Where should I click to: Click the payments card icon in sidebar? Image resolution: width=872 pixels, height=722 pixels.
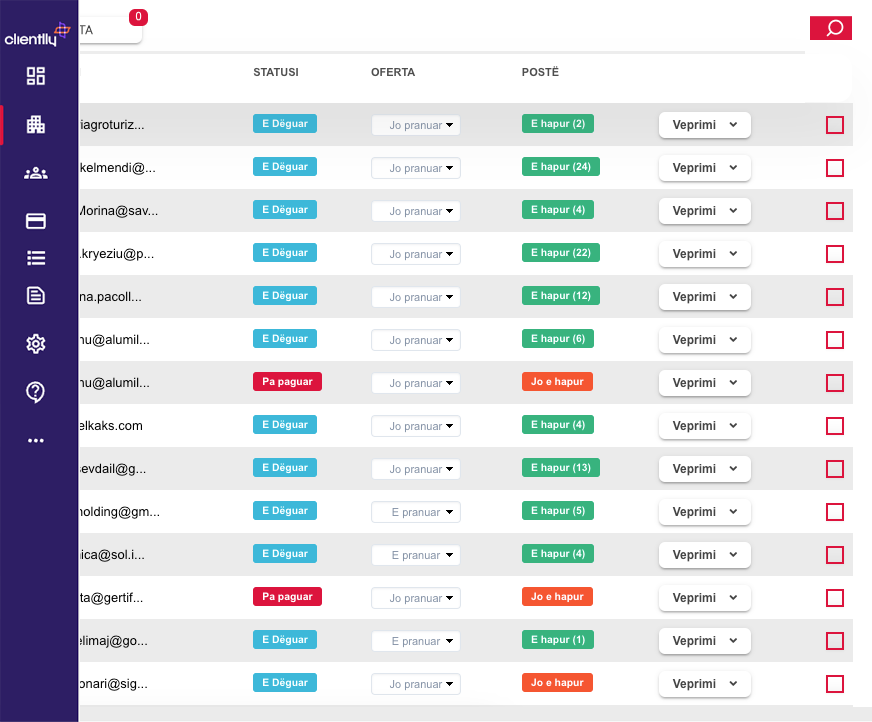36,221
